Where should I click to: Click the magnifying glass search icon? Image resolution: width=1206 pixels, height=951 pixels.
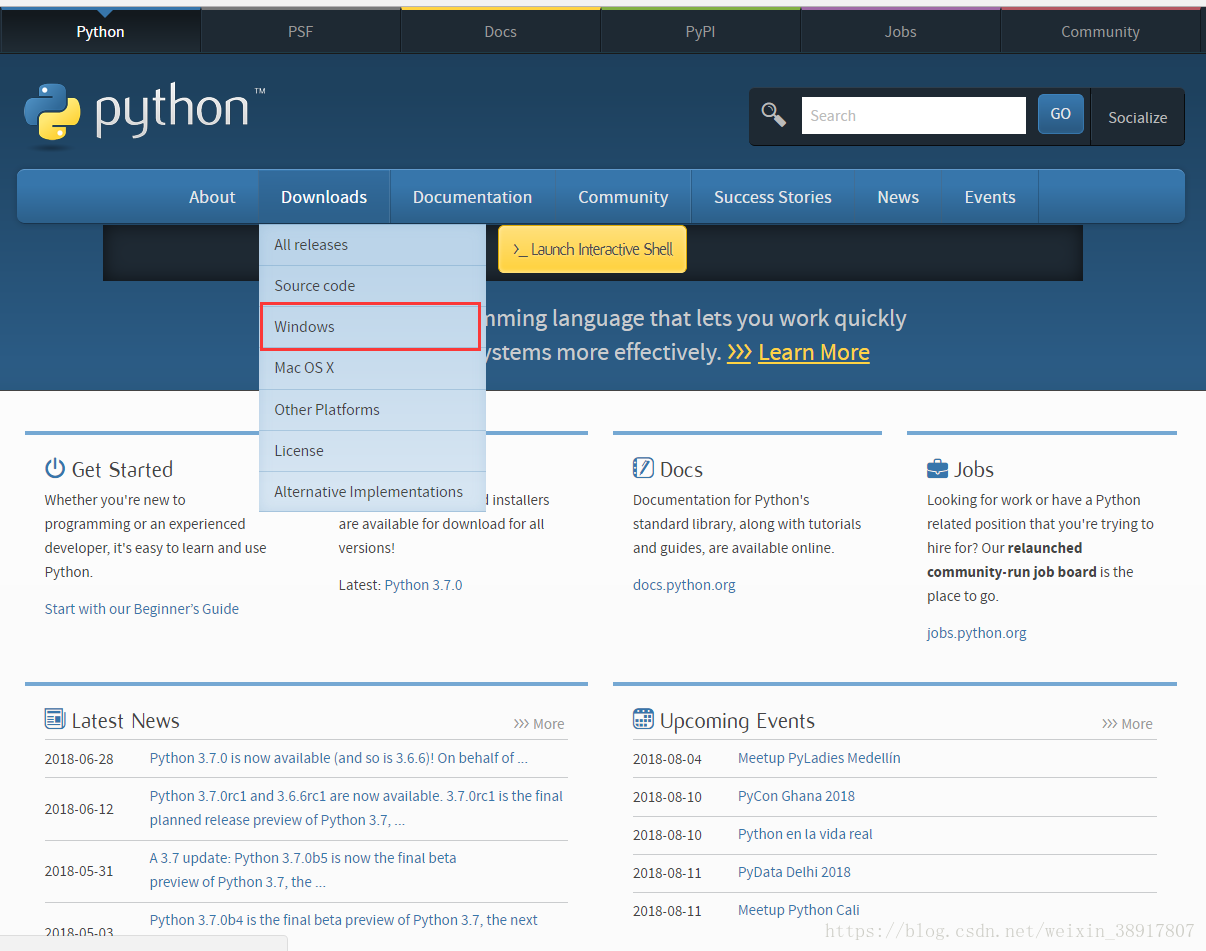click(774, 114)
